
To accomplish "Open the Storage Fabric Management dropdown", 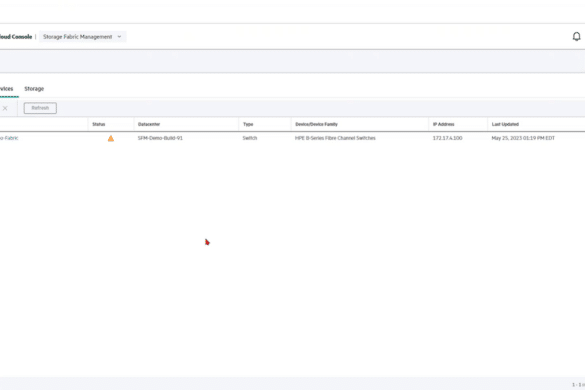I will (x=82, y=37).
